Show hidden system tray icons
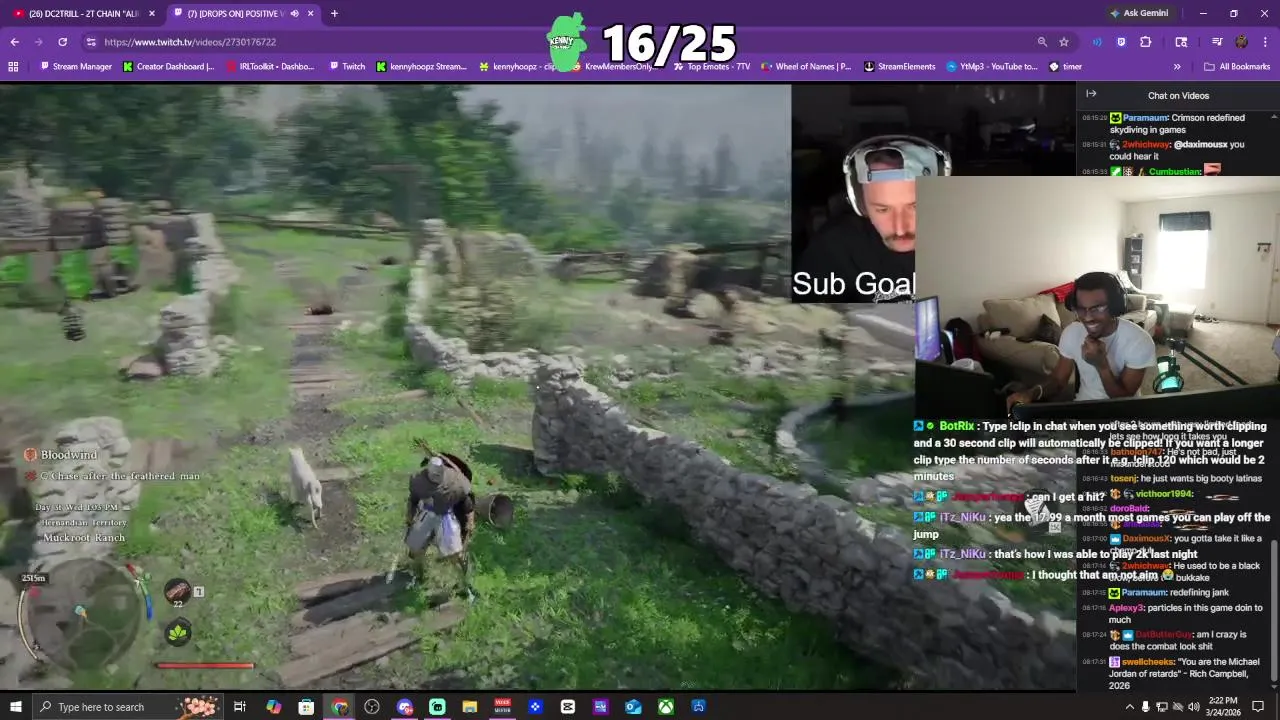Image resolution: width=1280 pixels, height=720 pixels. tap(1130, 707)
